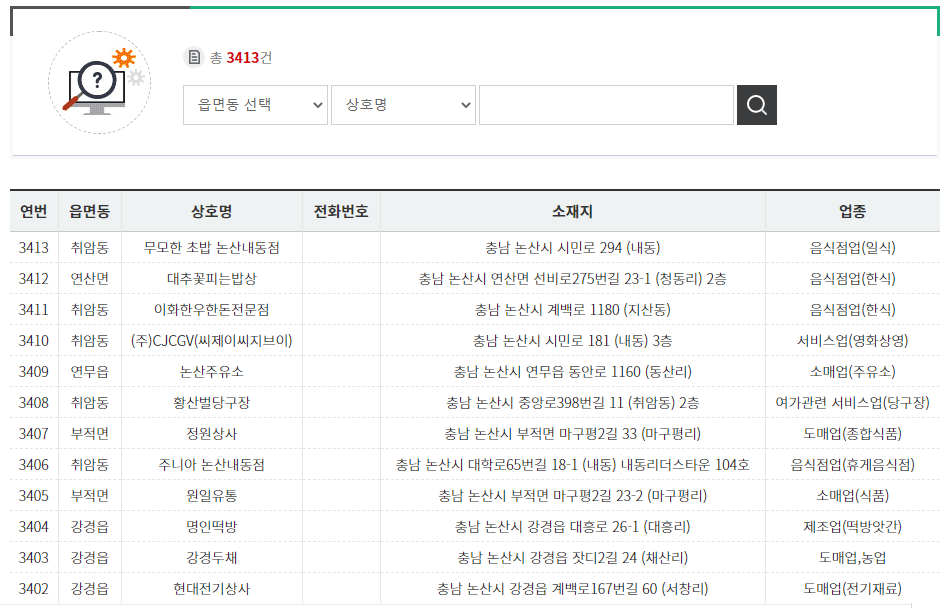The height and width of the screenshot is (608, 949).
Task: Click address 강경읍 대흥로 26-1 (대흥리)
Action: click(x=573, y=527)
